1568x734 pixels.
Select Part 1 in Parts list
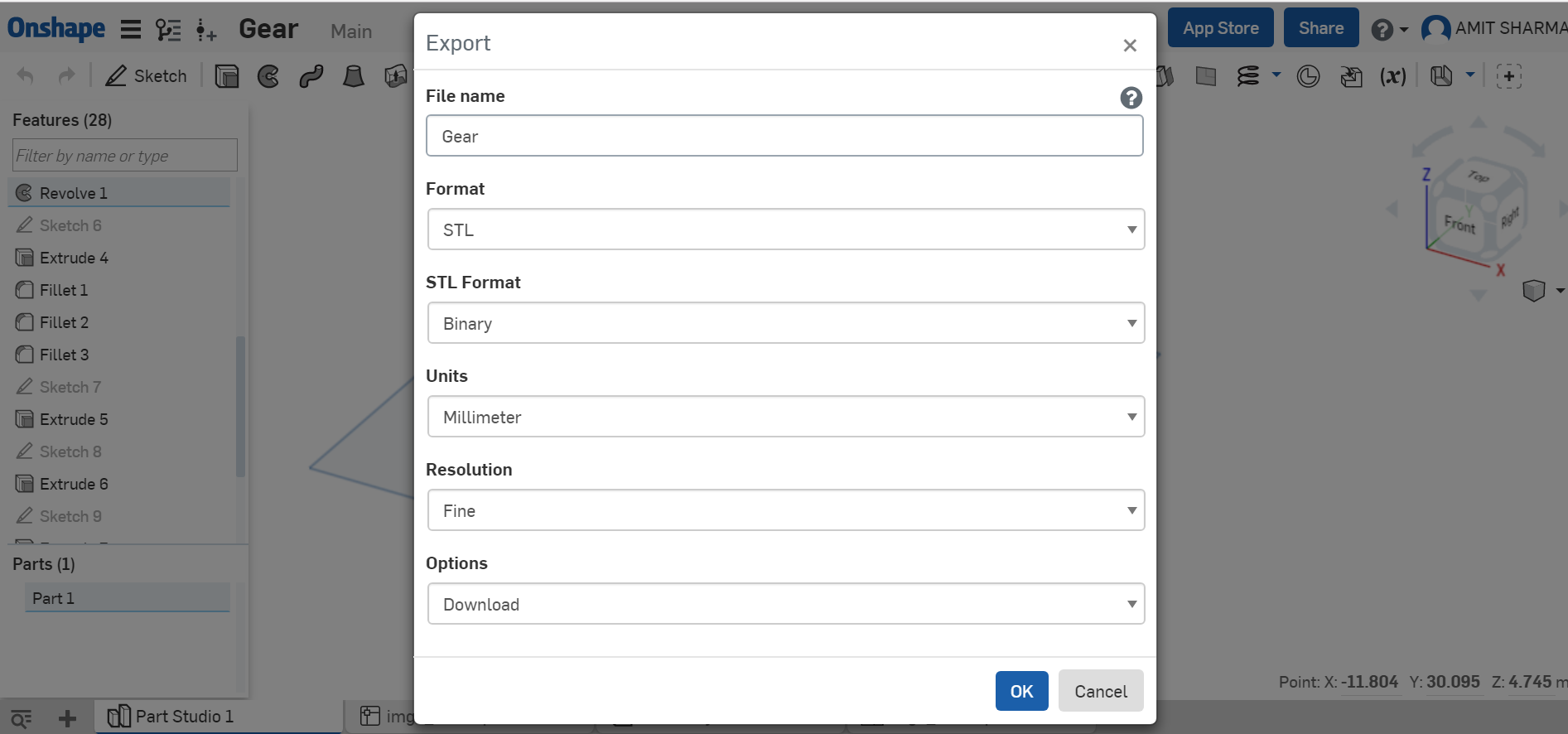pos(54,598)
